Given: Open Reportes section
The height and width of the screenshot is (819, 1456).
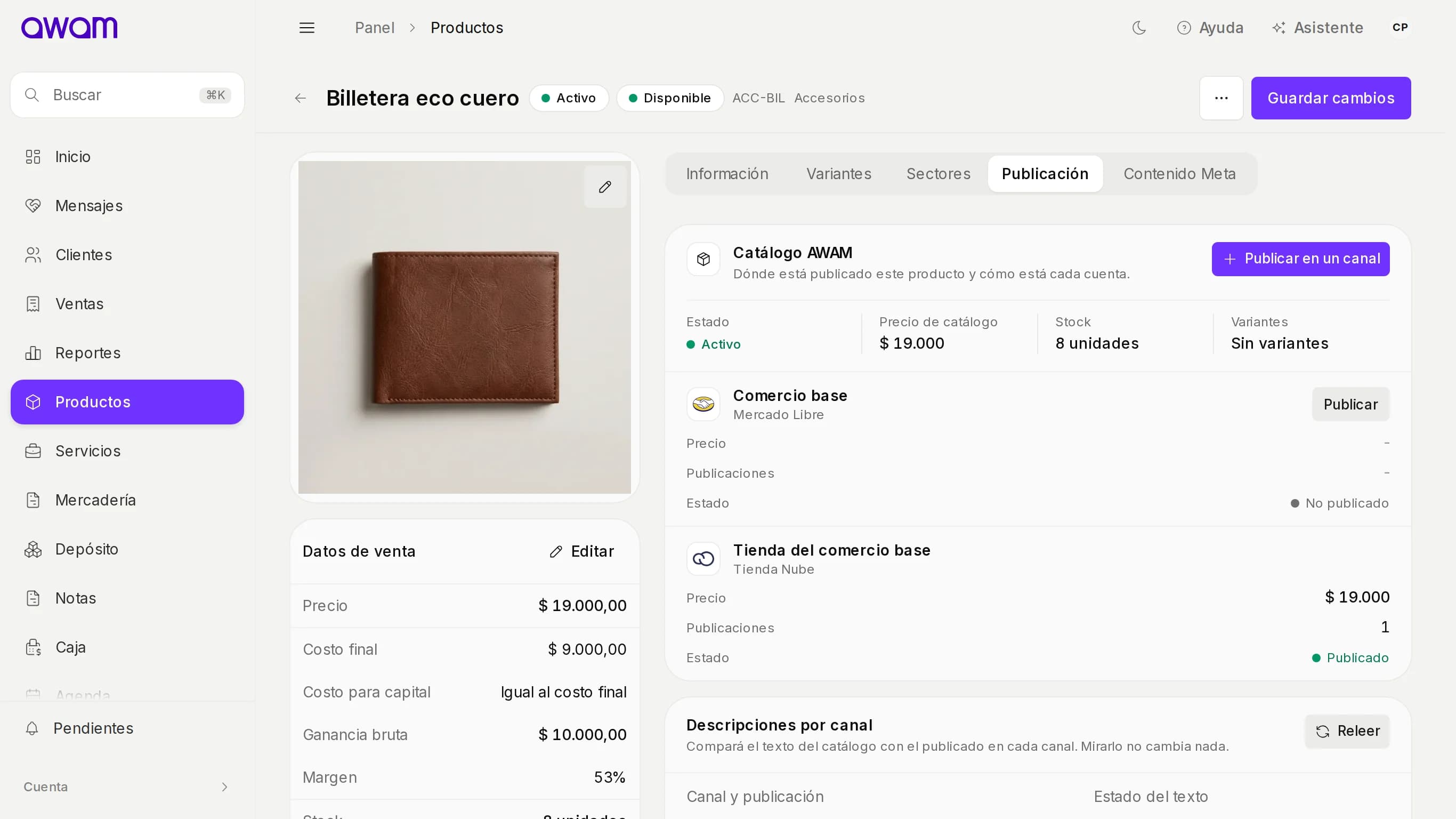Looking at the screenshot, I should [127, 353].
